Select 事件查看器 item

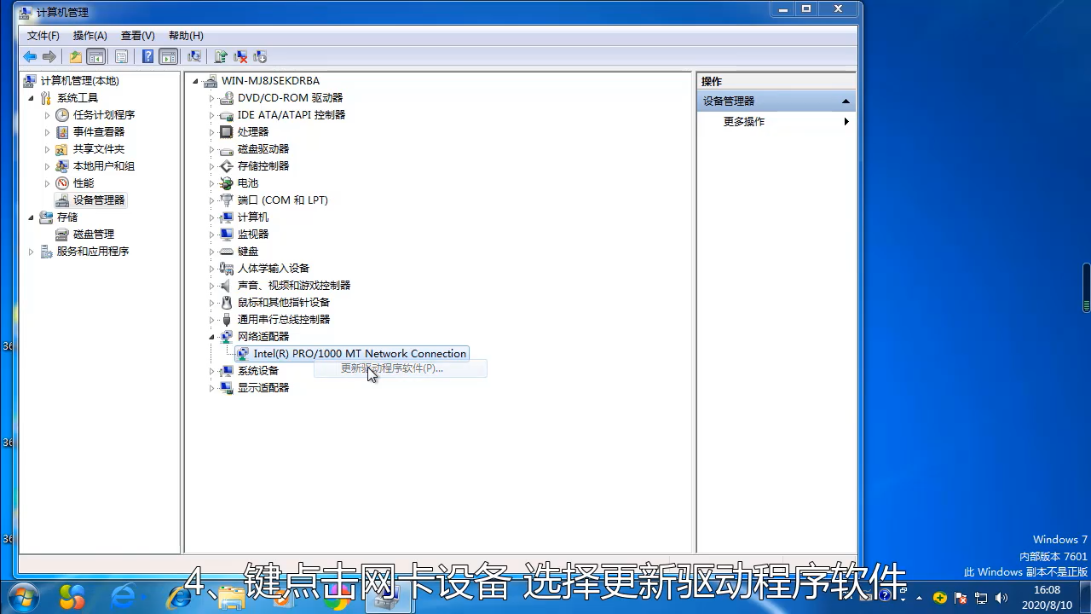(x=99, y=132)
